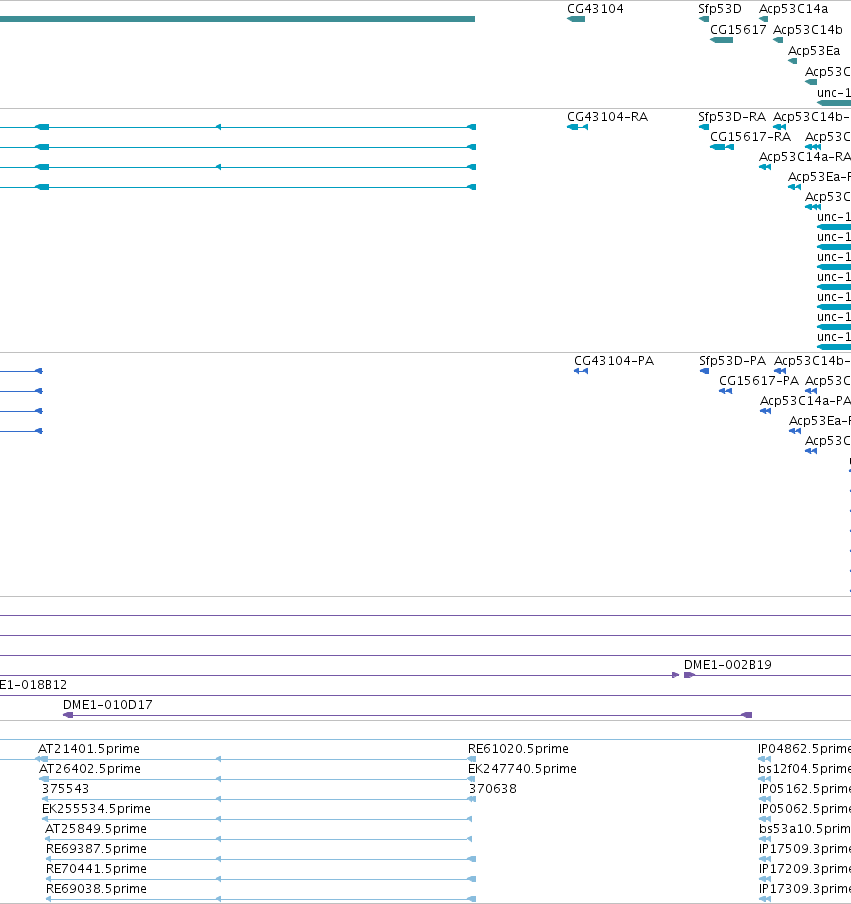The width and height of the screenshot is (851, 904).
Task: Select the long teal gene bar
Action: pyautogui.click(x=238, y=19)
